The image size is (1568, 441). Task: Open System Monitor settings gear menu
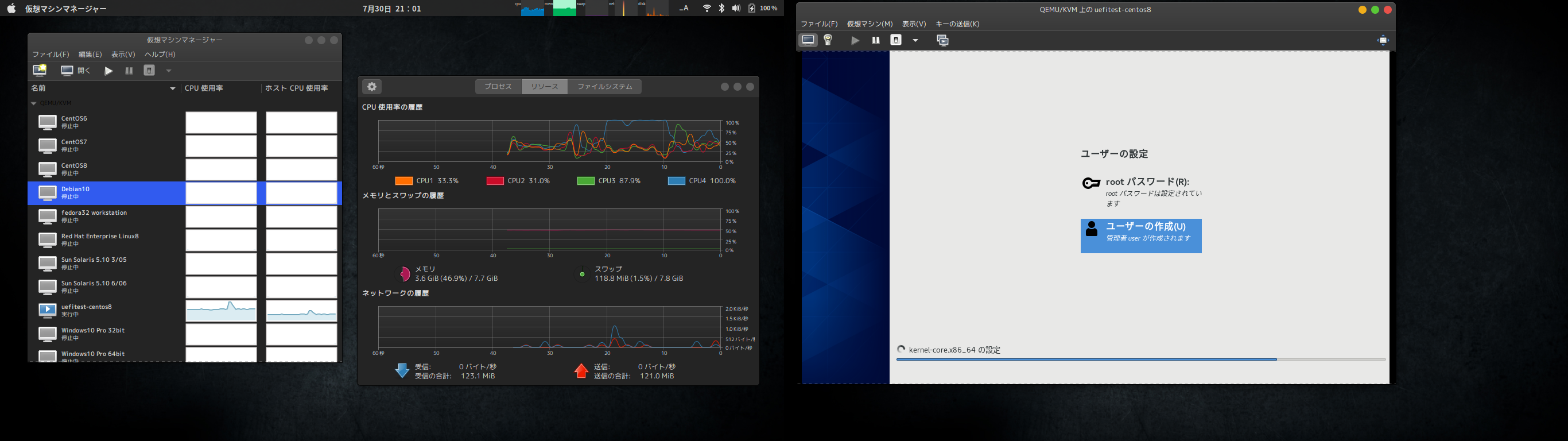(372, 87)
